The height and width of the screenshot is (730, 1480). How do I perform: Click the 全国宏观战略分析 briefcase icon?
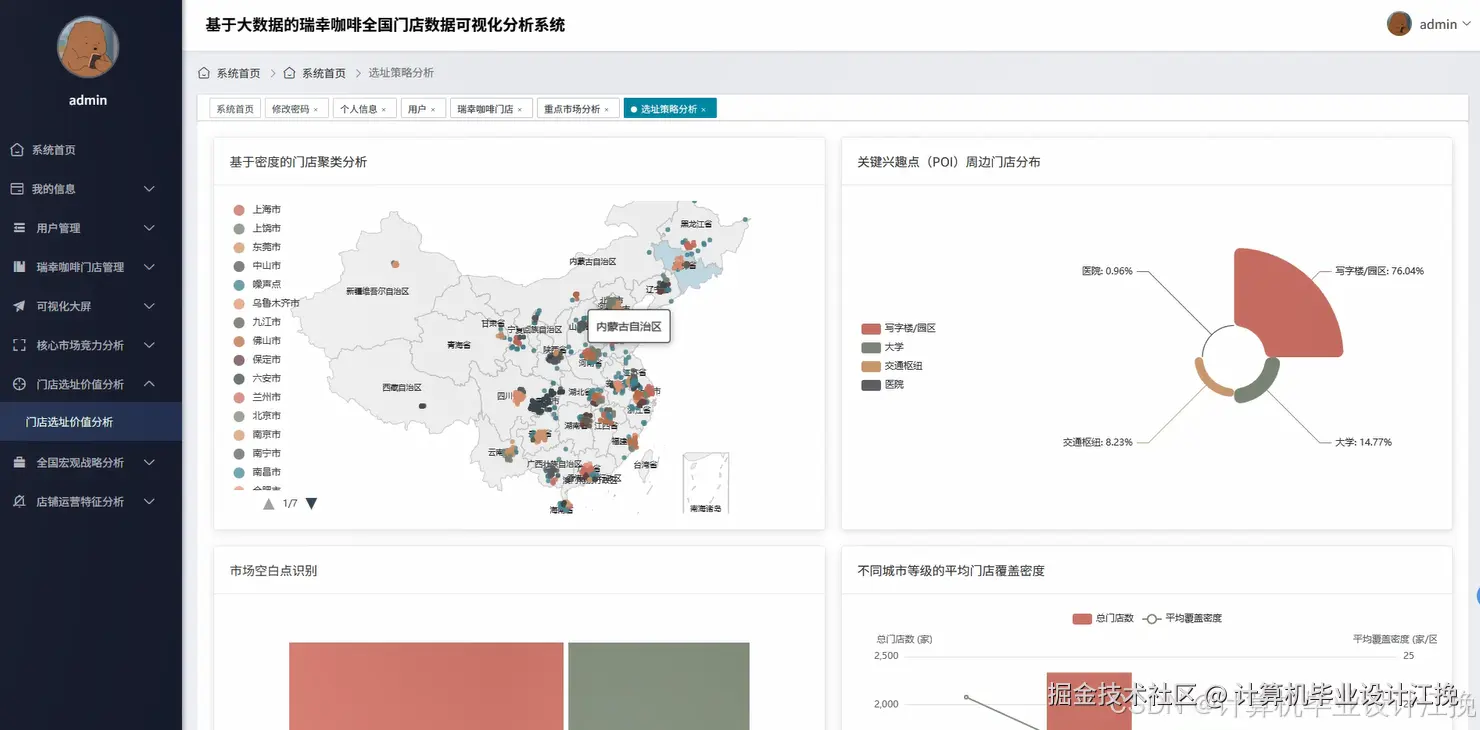click(x=19, y=463)
